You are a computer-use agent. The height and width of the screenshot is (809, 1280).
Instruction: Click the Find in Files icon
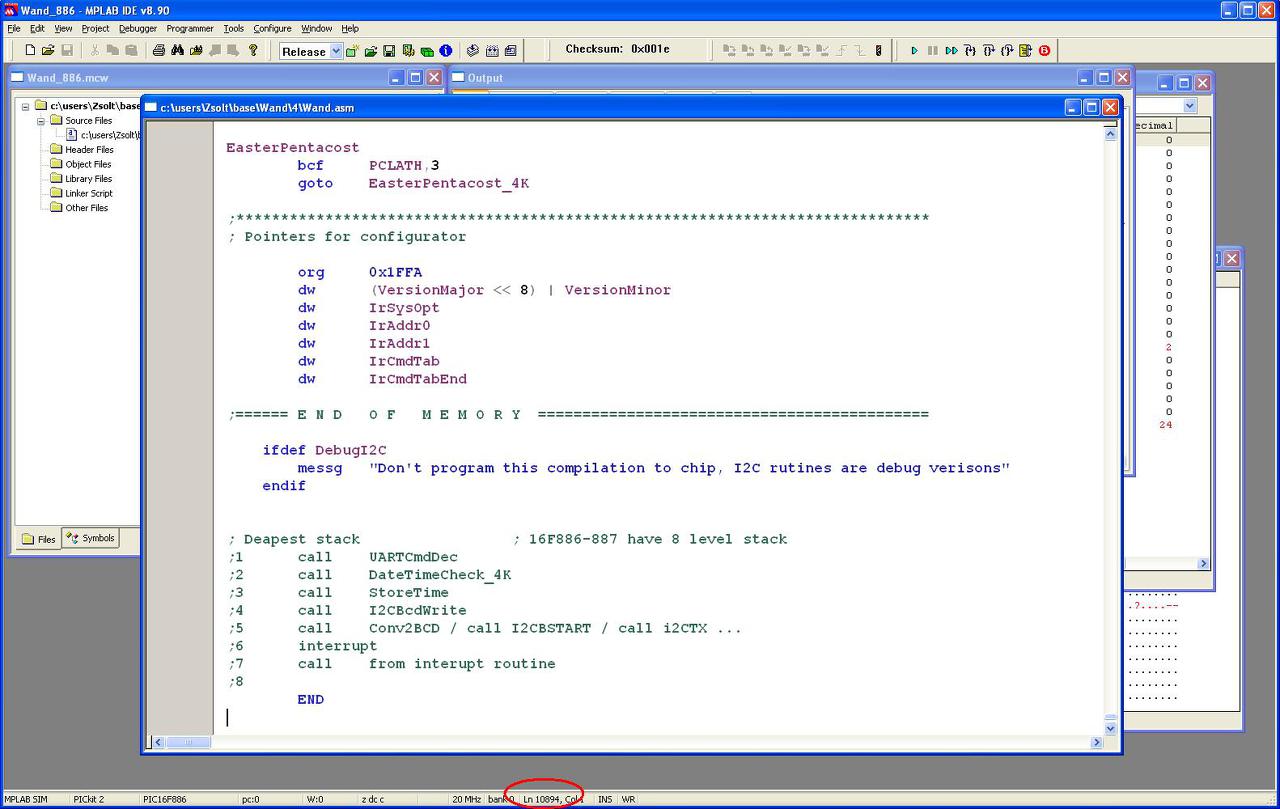[196, 50]
